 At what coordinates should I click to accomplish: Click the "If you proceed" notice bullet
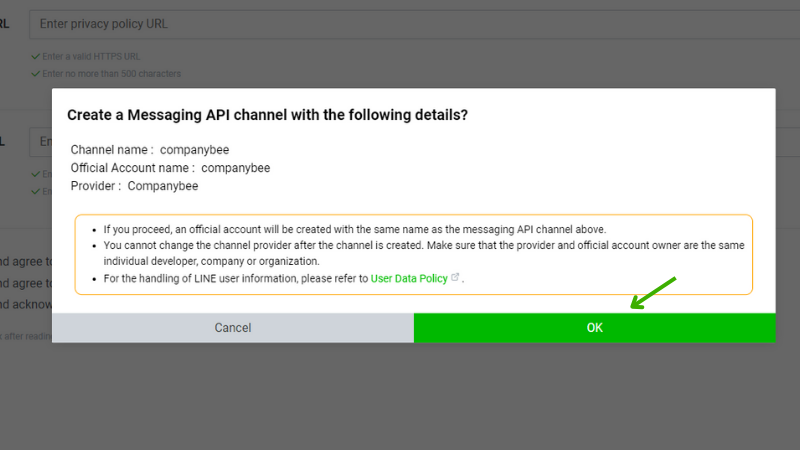(x=355, y=230)
